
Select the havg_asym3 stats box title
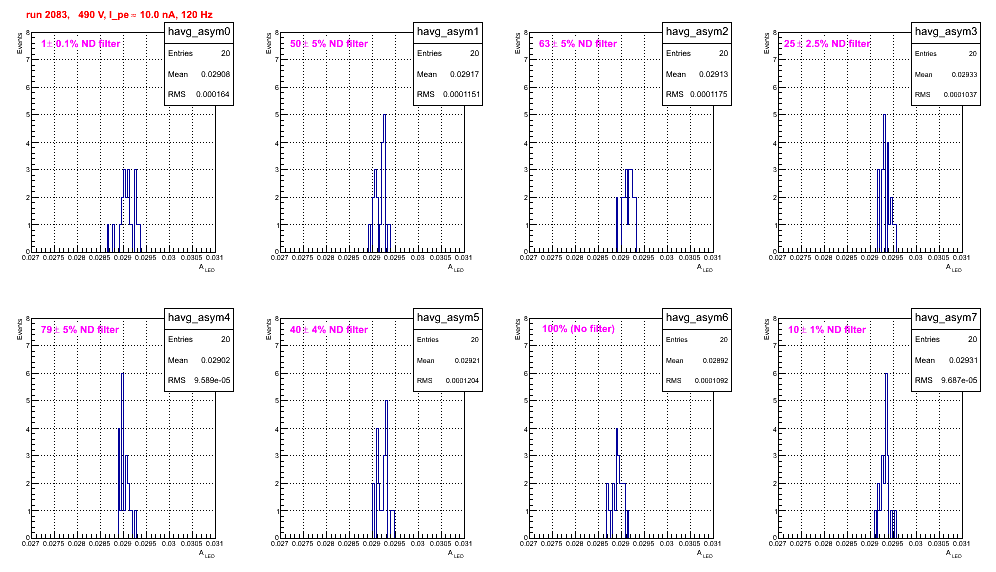click(946, 31)
